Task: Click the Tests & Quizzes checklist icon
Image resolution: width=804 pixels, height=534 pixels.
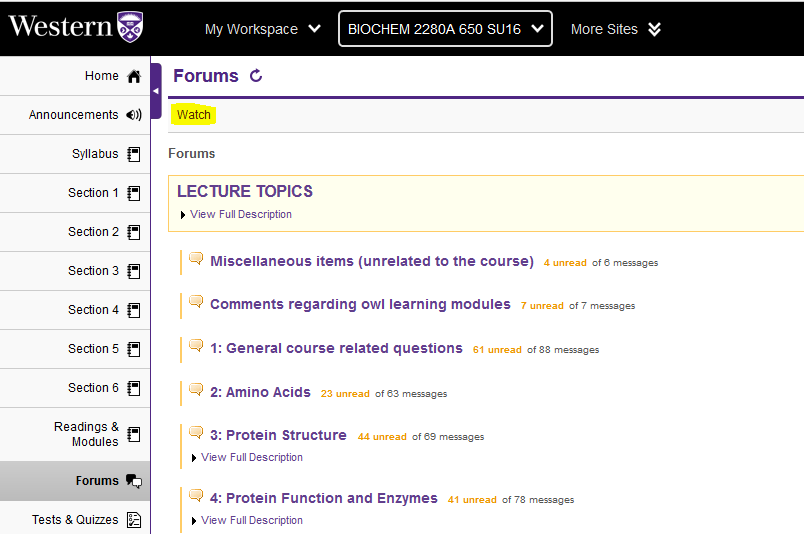Action: tap(134, 520)
